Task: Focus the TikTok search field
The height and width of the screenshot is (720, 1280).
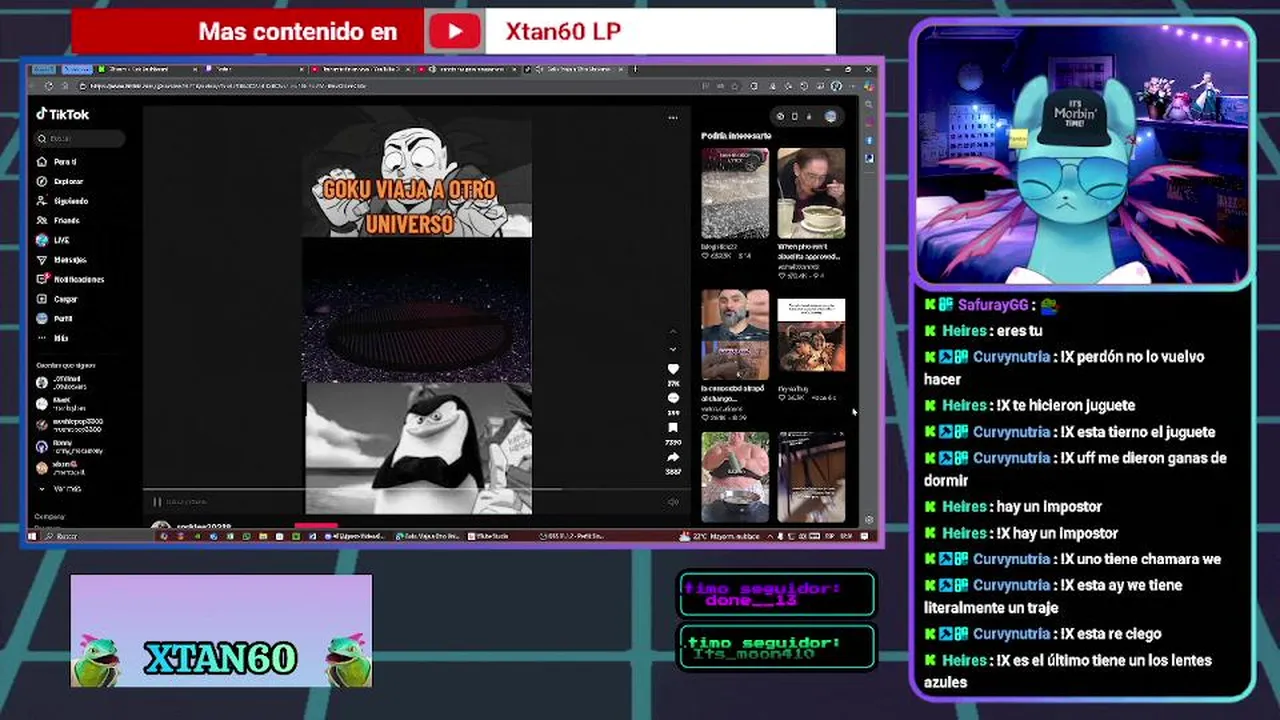Action: coord(80,139)
